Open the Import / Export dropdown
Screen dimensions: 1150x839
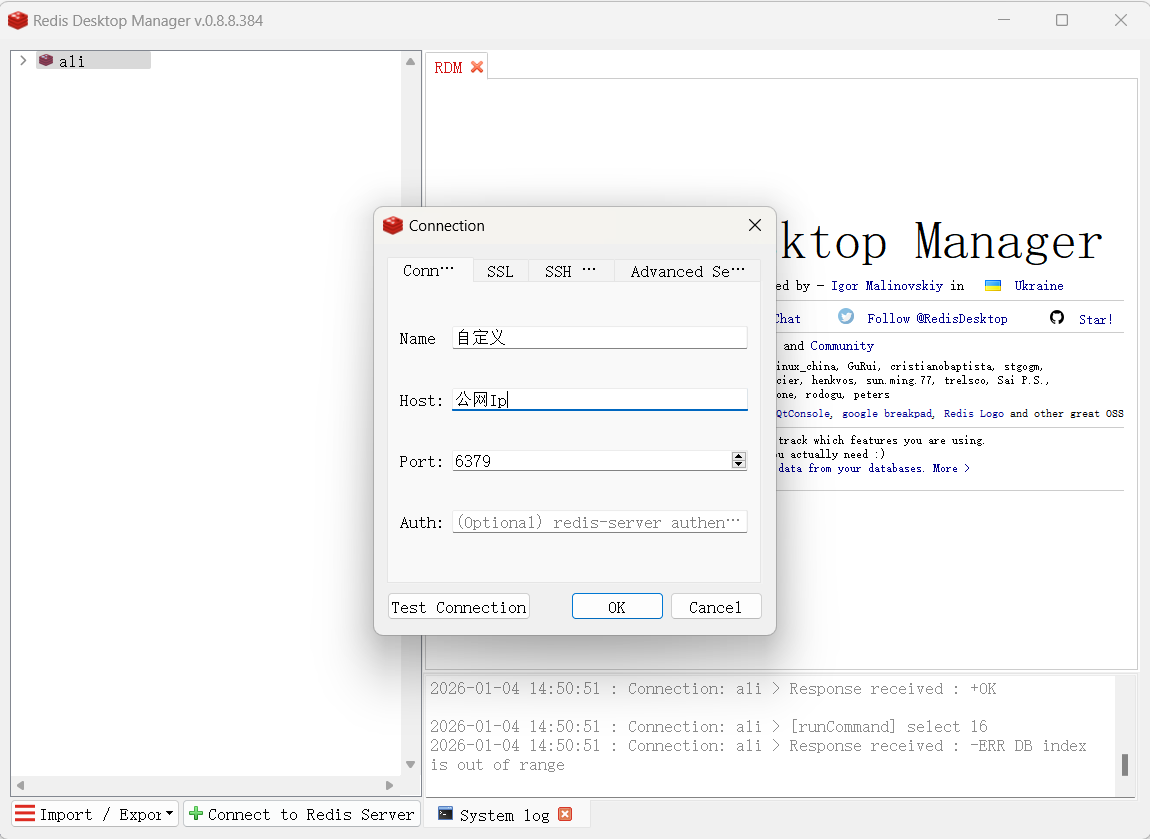[95, 814]
